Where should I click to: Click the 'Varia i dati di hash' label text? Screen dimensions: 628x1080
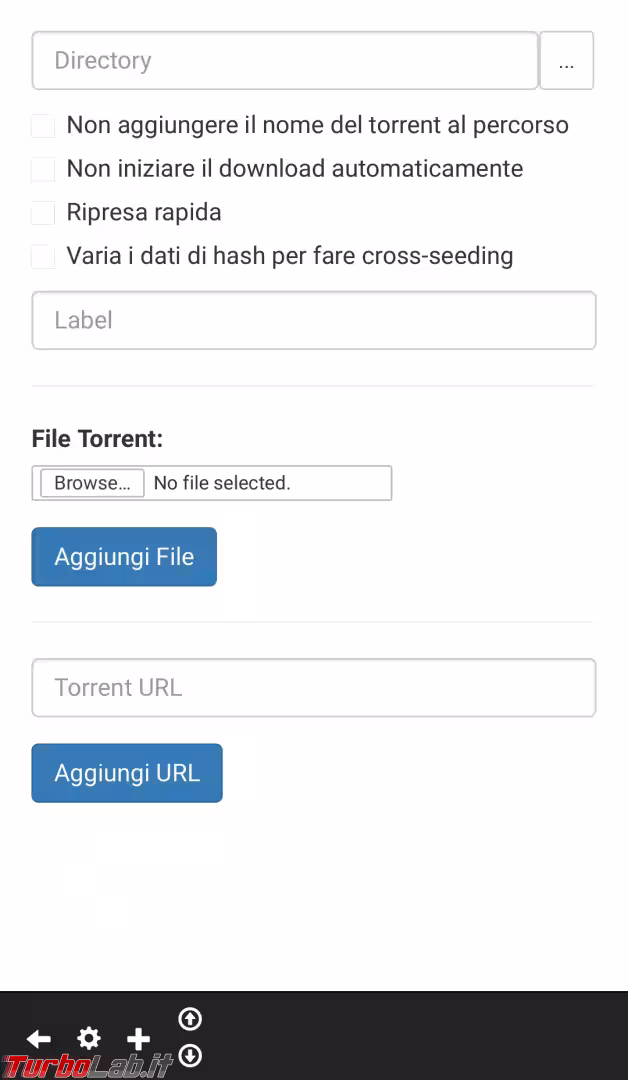[289, 256]
